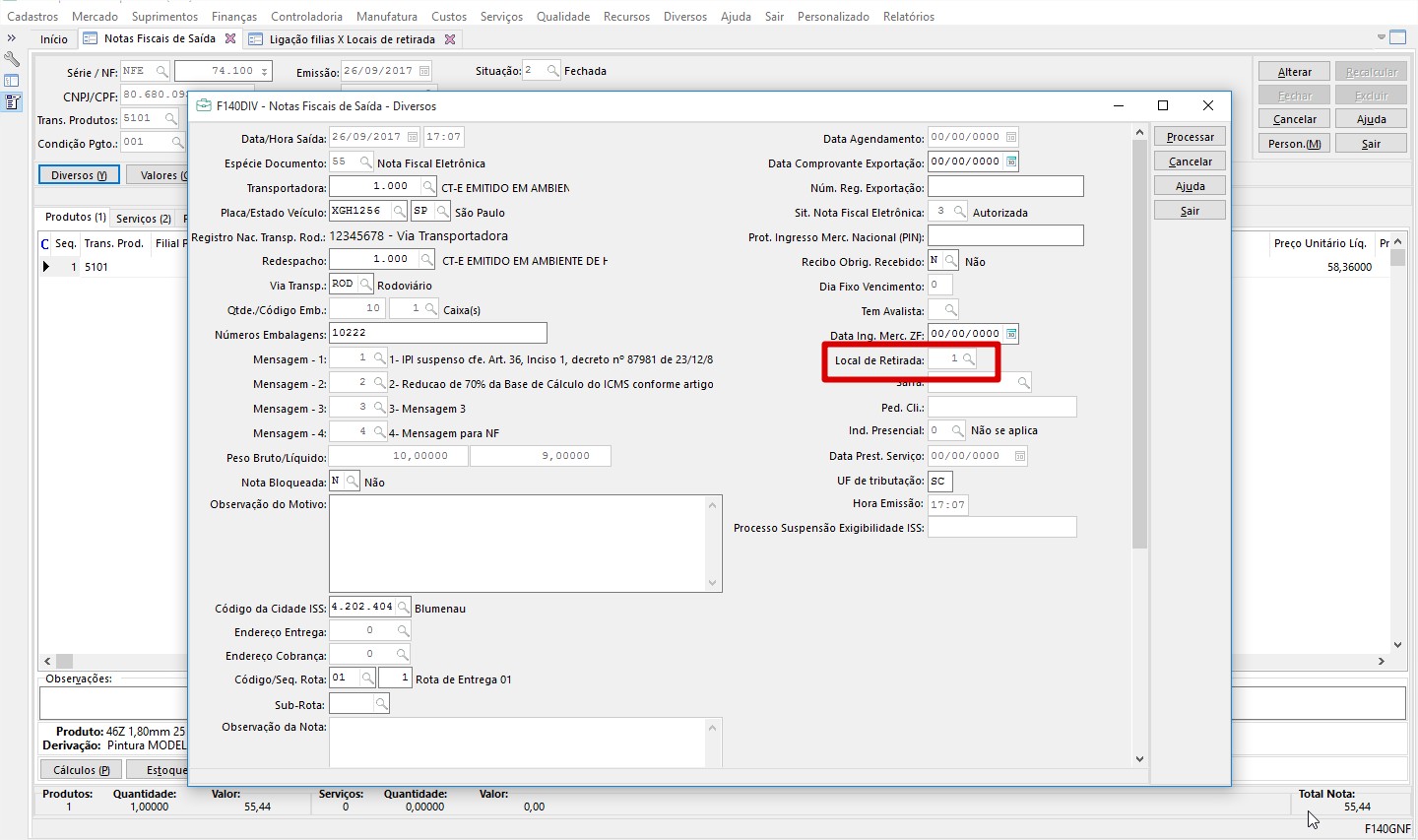Open lookup for Local de Retirada field
The image size is (1418, 840).
pyautogui.click(x=969, y=359)
